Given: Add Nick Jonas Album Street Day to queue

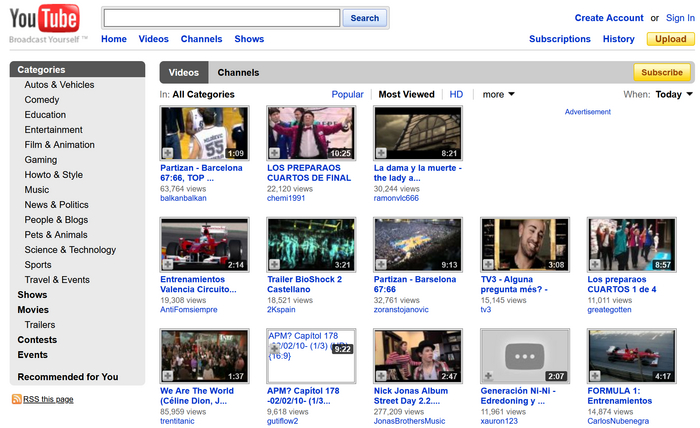Looking at the screenshot, I should point(381,376).
